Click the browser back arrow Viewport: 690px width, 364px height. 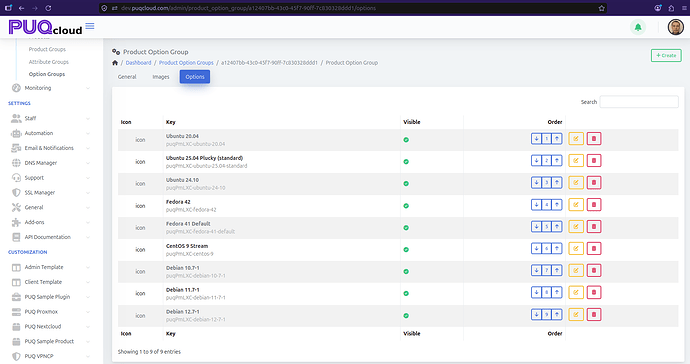[x=21, y=8]
